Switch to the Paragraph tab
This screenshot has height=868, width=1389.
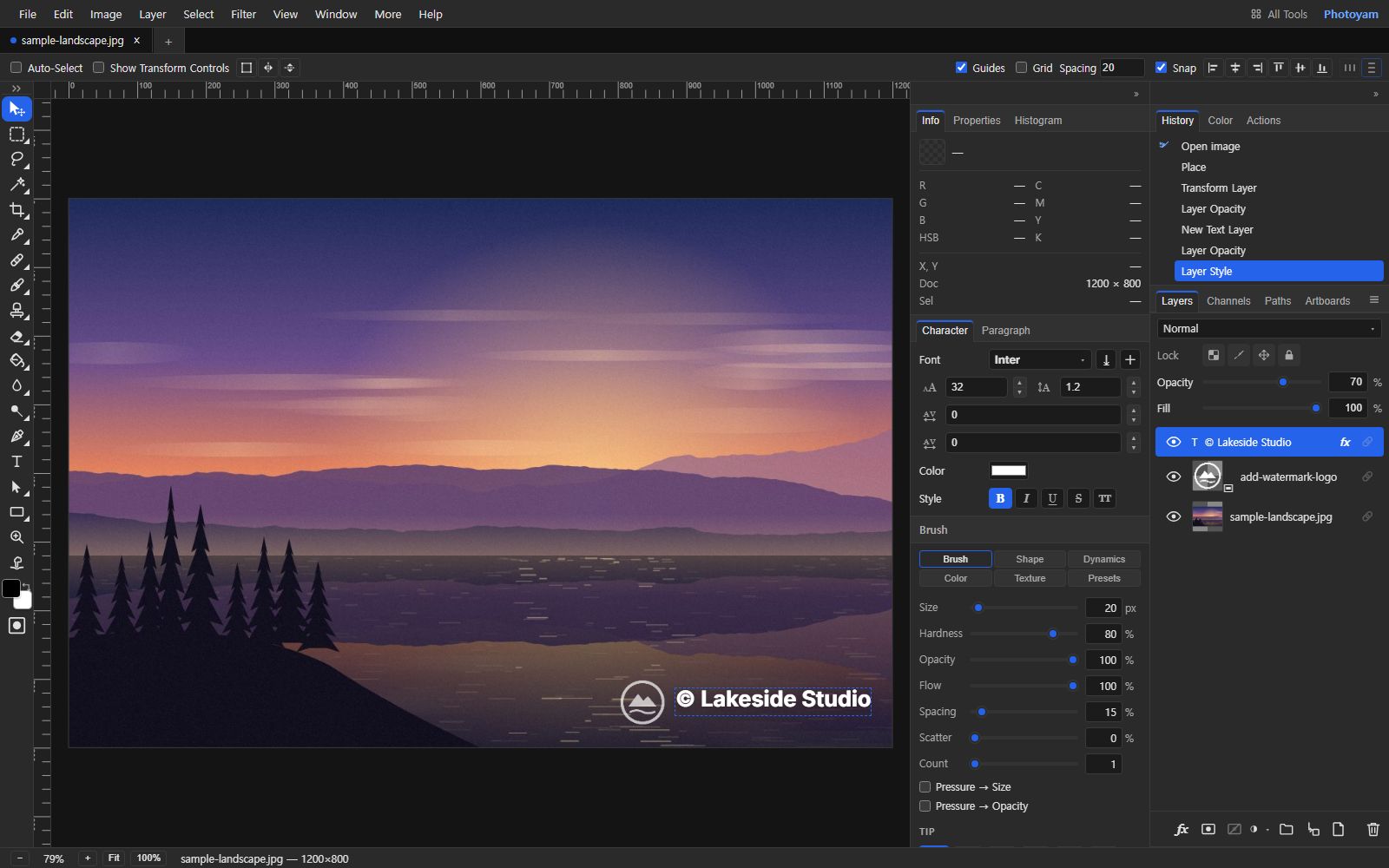point(1005,331)
